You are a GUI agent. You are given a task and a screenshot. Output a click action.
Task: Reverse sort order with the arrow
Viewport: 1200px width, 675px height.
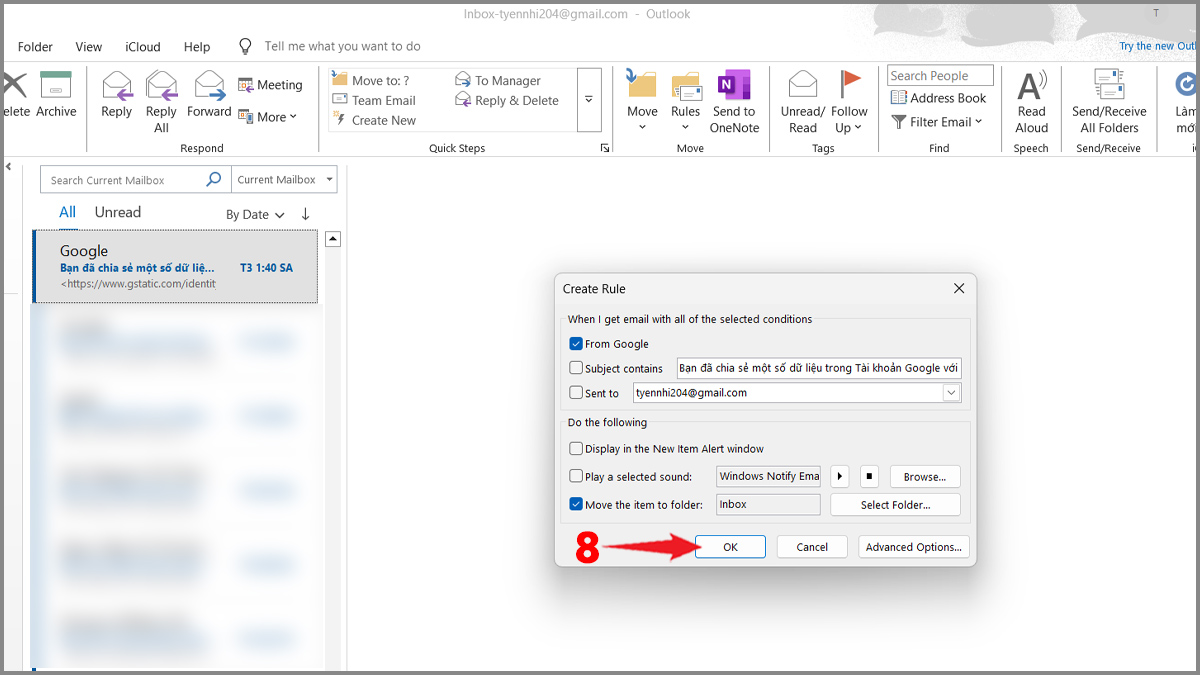point(306,214)
